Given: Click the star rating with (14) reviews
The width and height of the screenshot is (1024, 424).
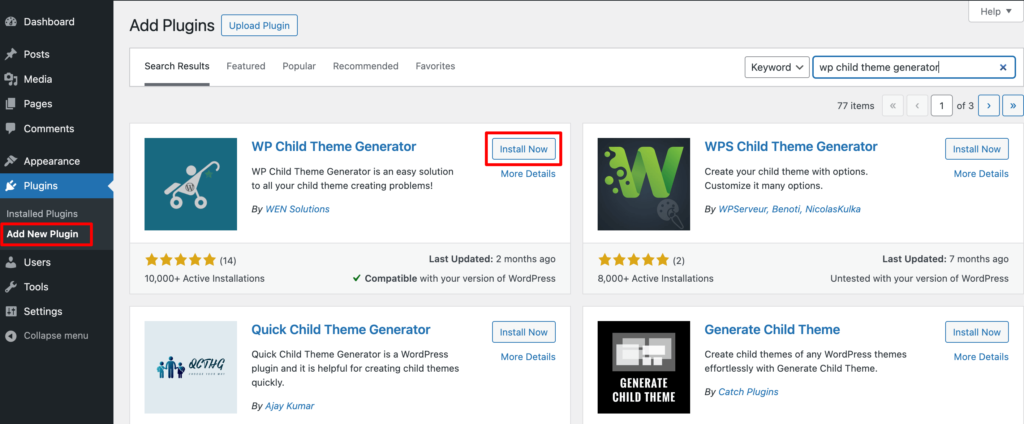Looking at the screenshot, I should coord(190,260).
